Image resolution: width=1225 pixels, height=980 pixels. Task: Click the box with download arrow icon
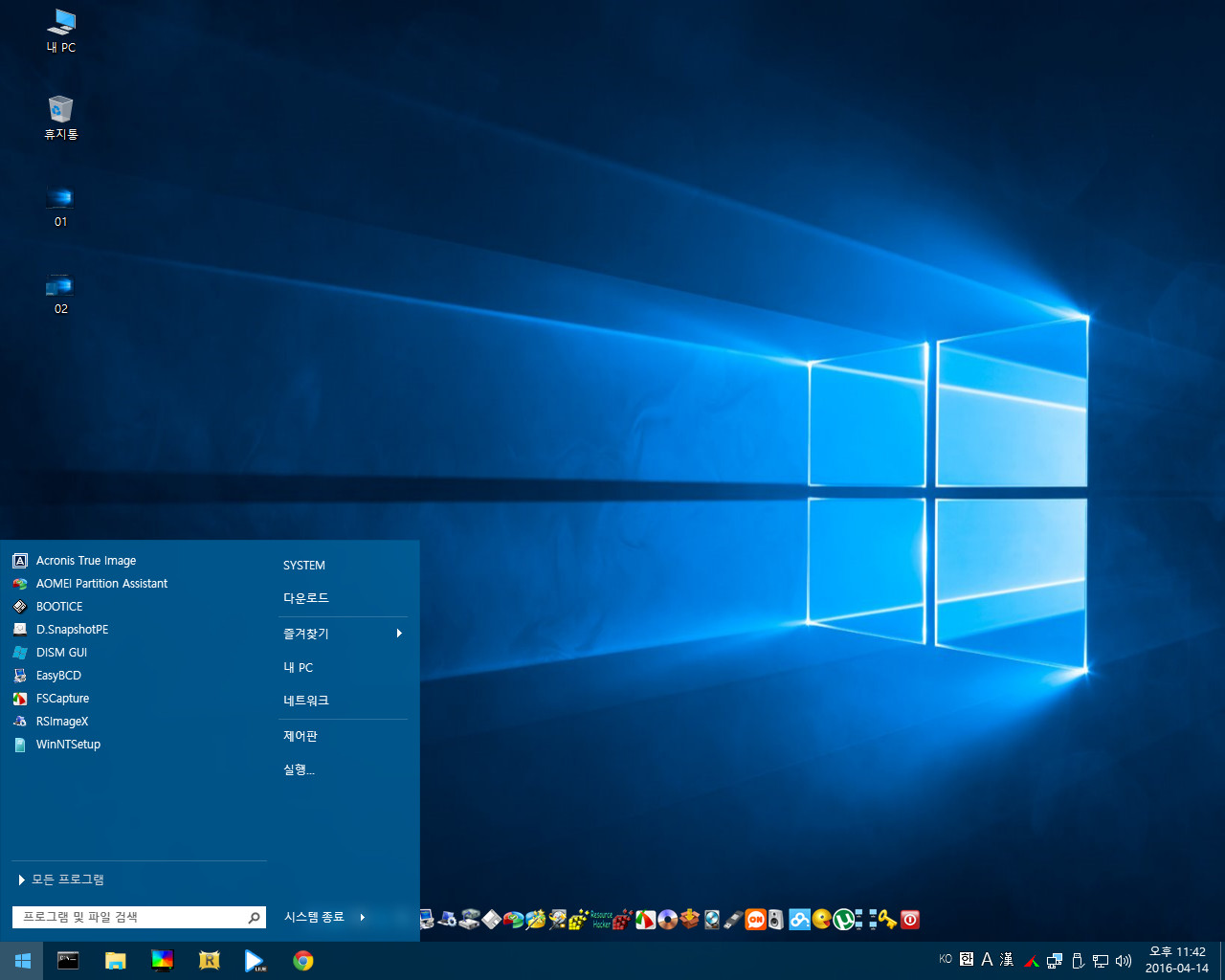pyautogui.click(x=689, y=920)
